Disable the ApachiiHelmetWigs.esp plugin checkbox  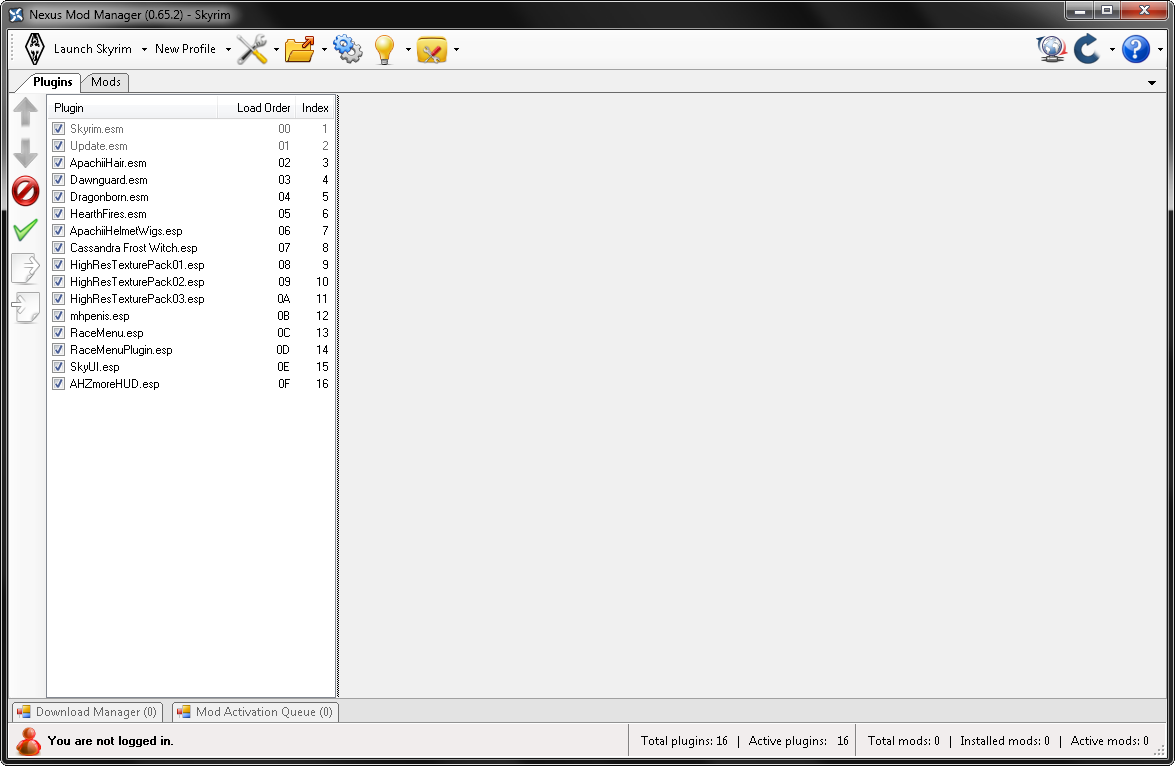[x=58, y=231]
